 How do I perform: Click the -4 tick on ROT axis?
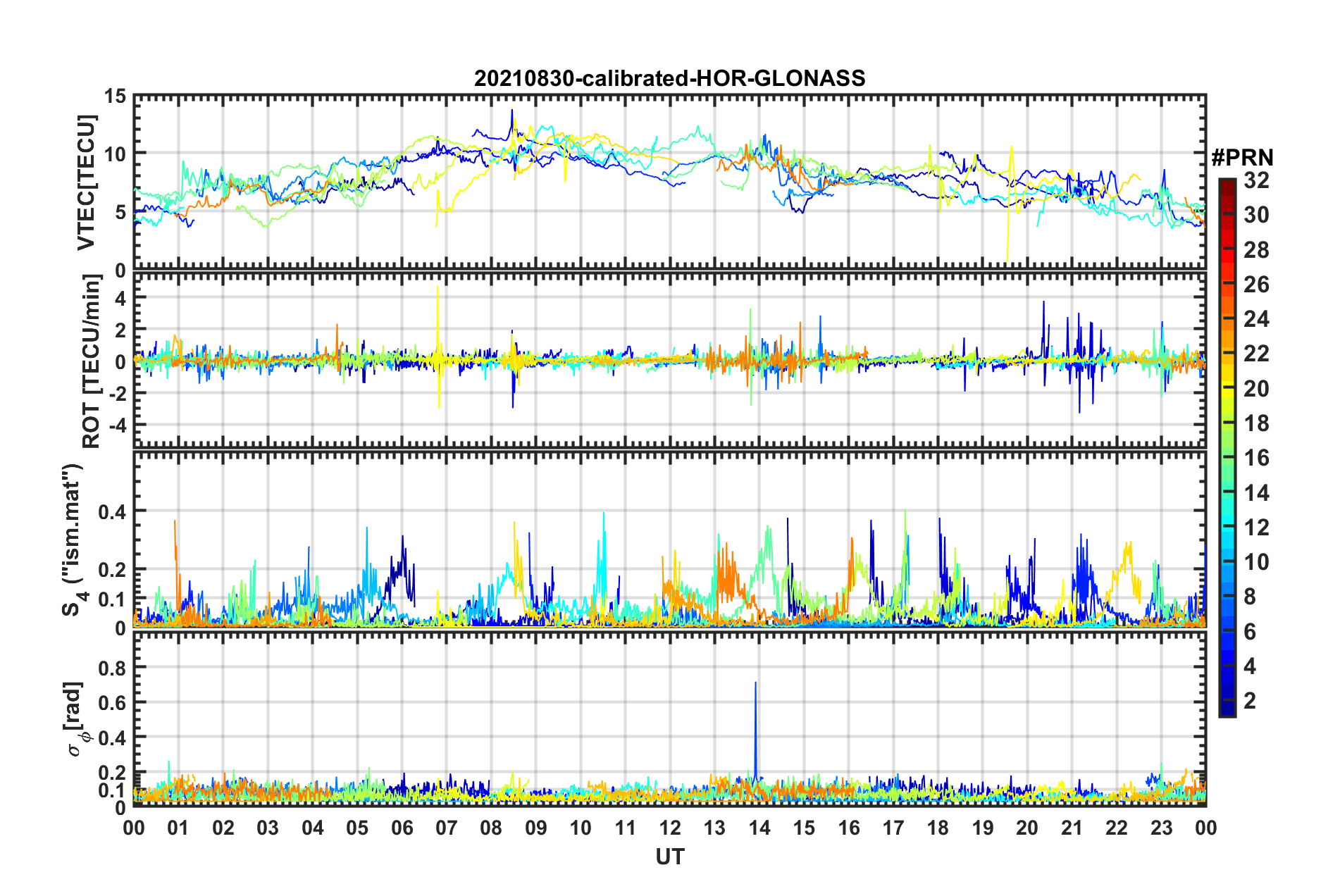pos(117,425)
